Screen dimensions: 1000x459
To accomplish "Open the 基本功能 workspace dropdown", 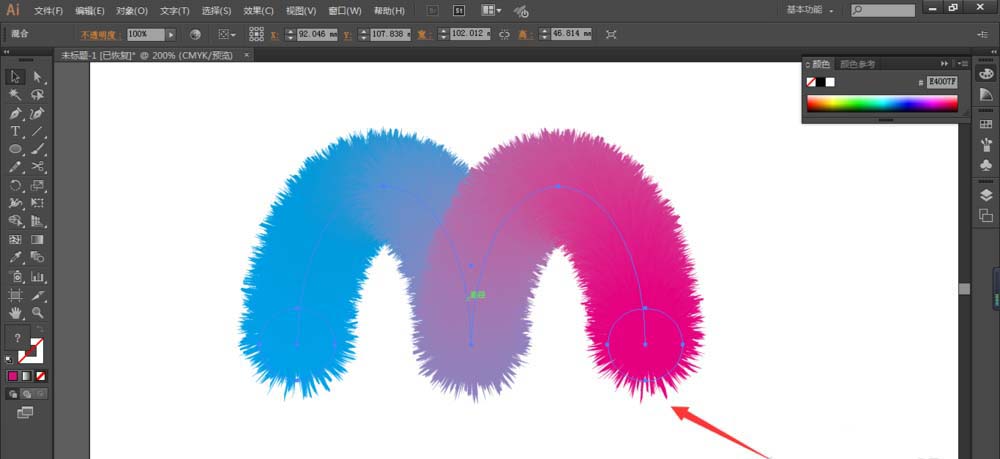I will pyautogui.click(x=812, y=10).
